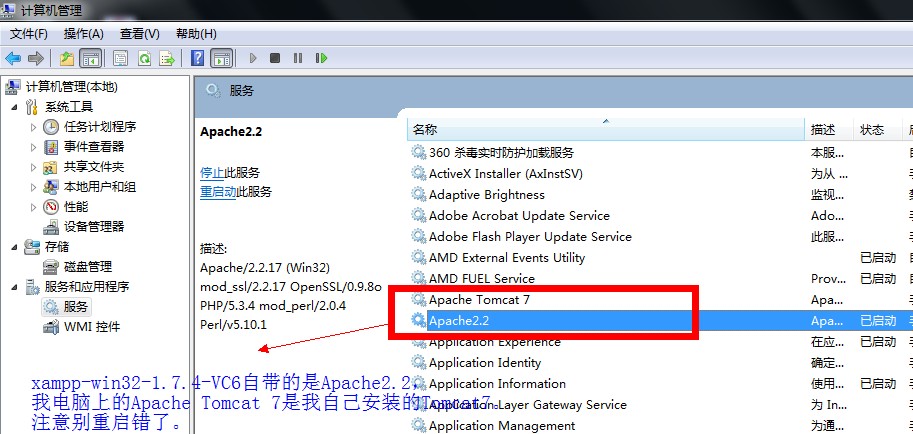913x434 pixels.
Task: Click gear icon beside Application Identity
Action: point(419,362)
